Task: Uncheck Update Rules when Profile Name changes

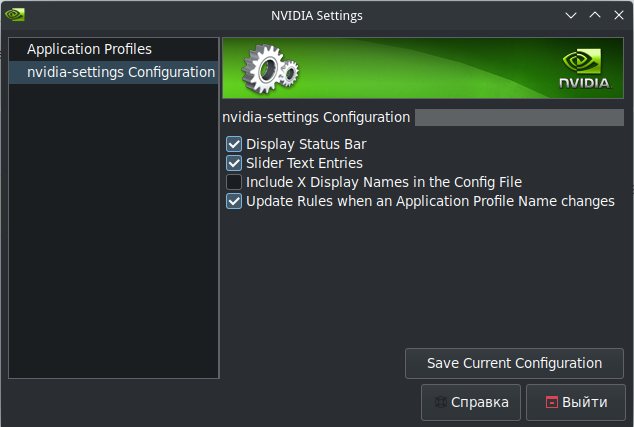Action: coord(234,201)
